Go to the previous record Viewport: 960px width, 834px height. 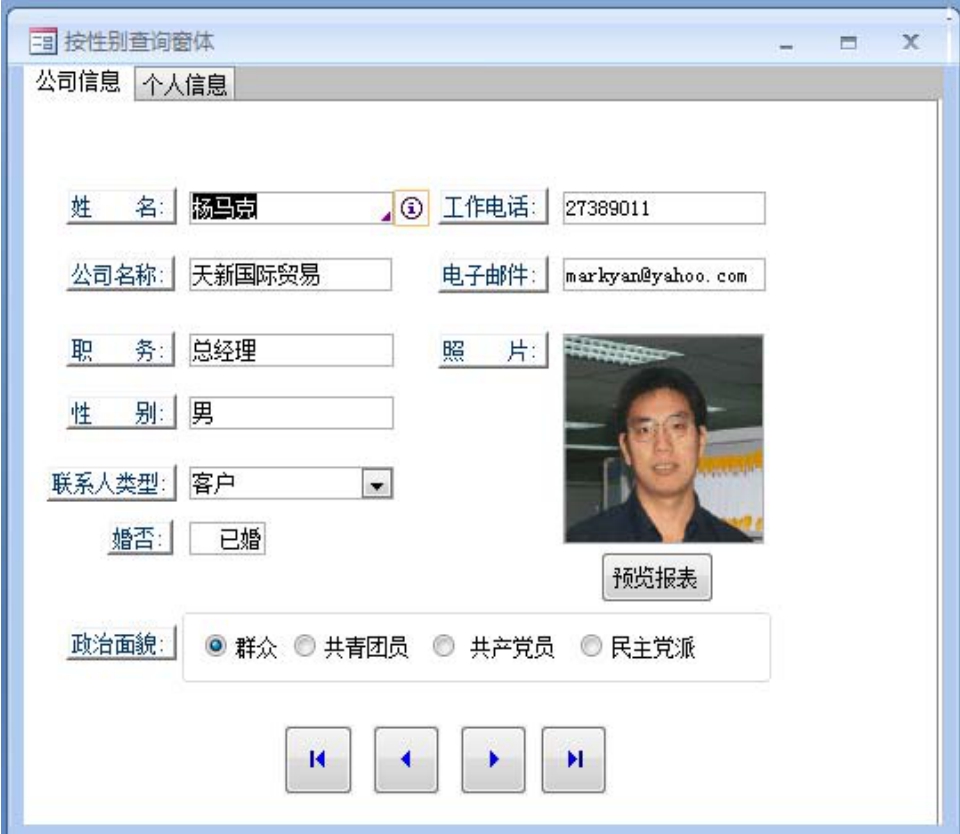[405, 759]
